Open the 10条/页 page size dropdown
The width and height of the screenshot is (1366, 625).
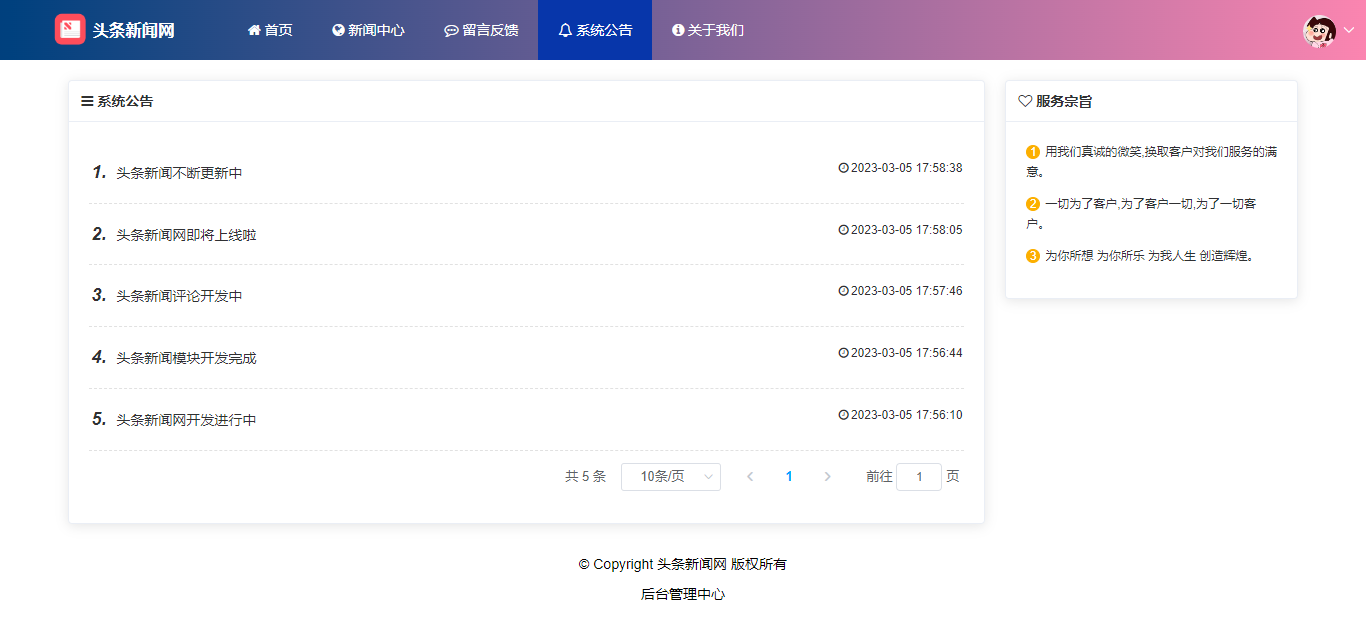click(x=671, y=477)
